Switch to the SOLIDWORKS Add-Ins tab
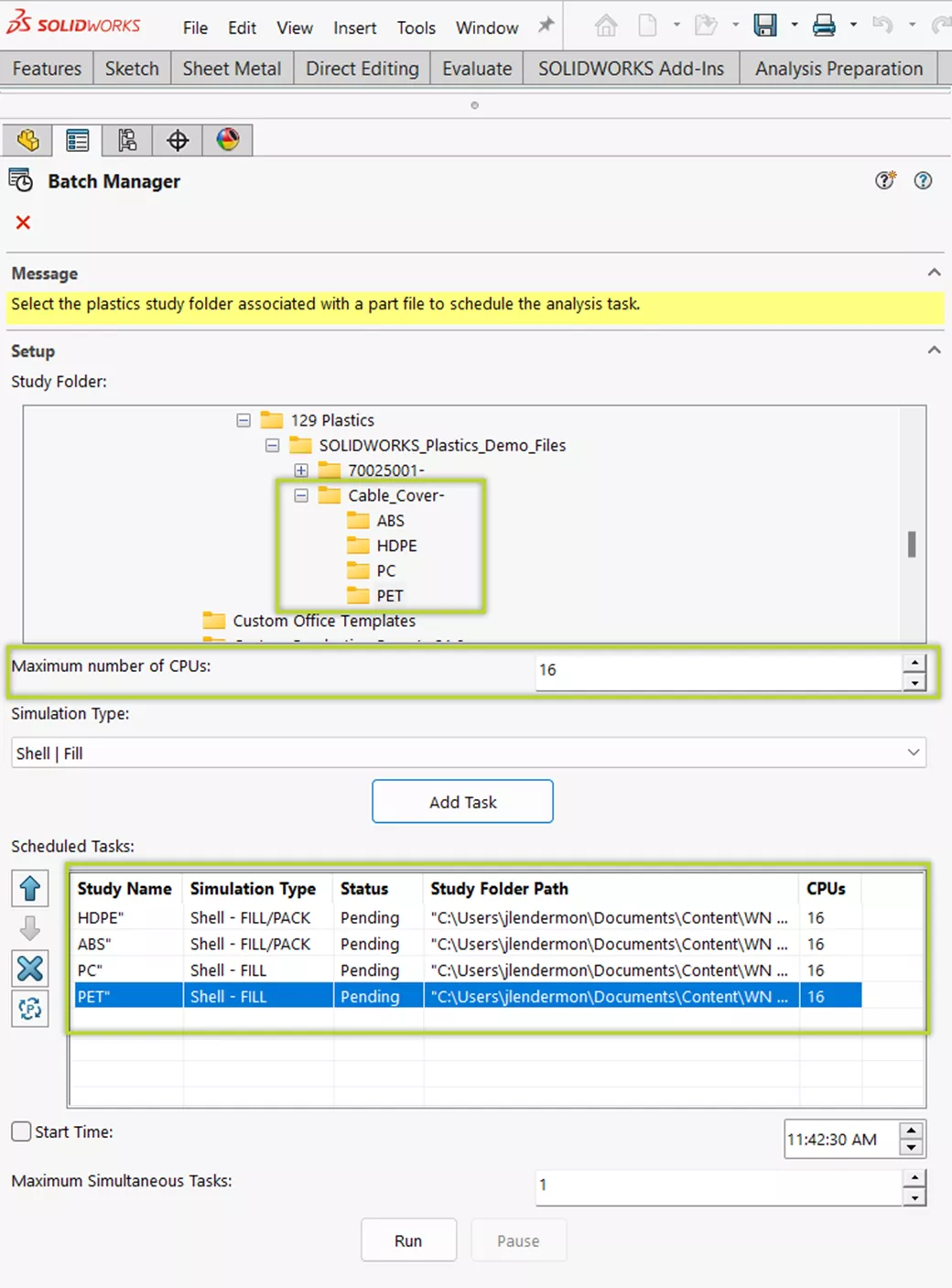The height and width of the screenshot is (1288, 952). [x=631, y=69]
